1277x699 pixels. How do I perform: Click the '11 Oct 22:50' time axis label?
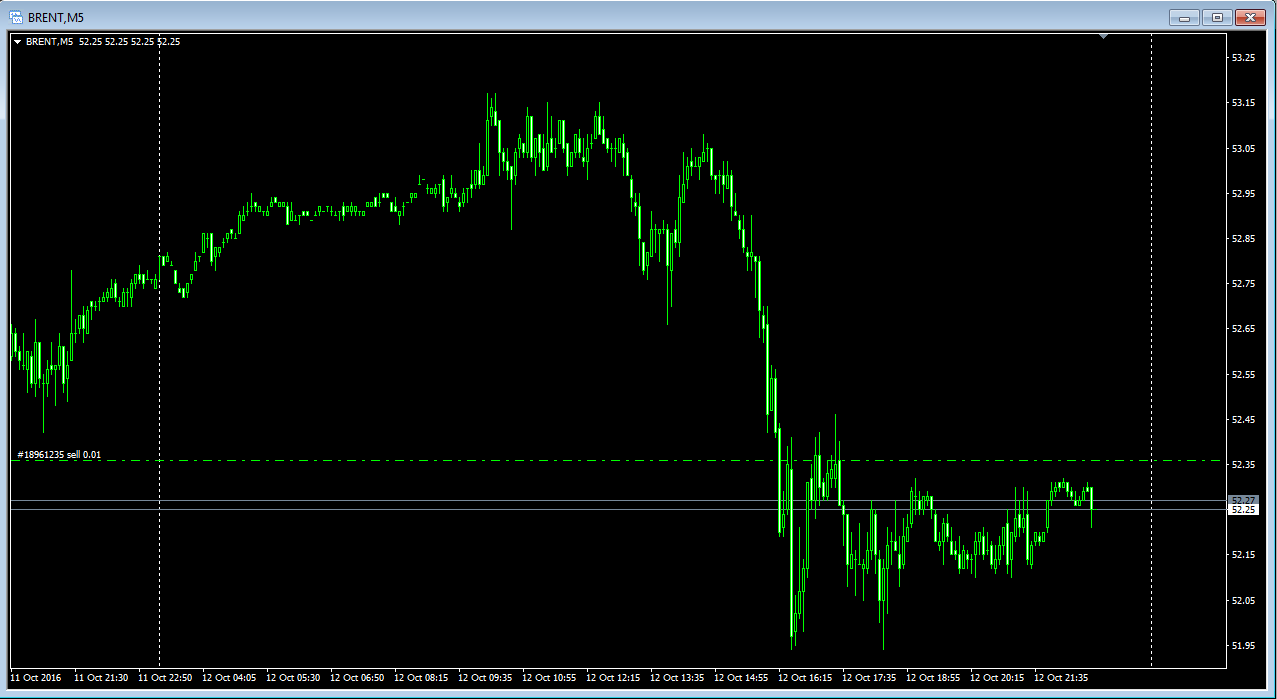(x=165, y=678)
